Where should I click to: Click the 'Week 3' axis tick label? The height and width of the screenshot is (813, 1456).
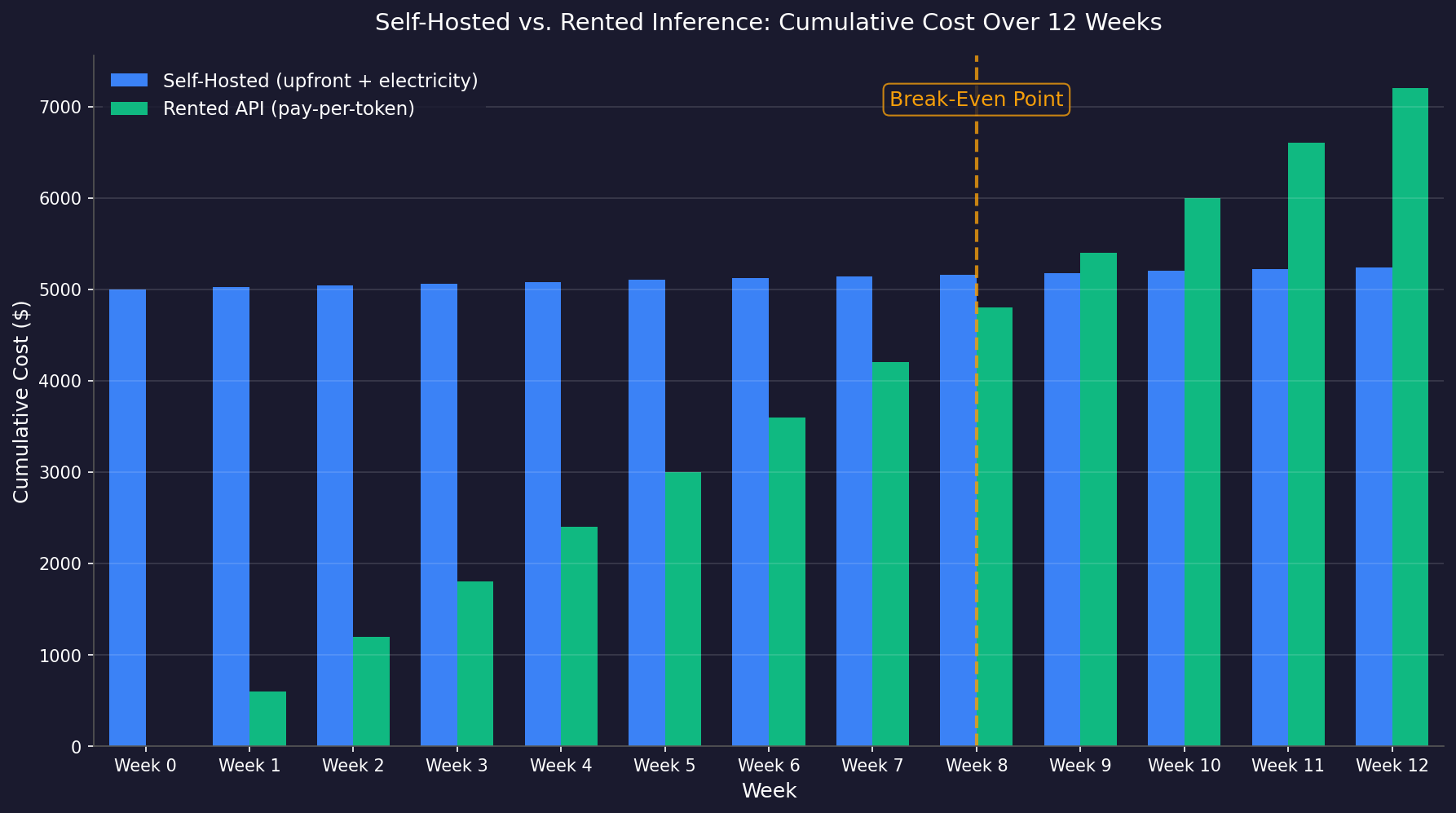tap(457, 766)
